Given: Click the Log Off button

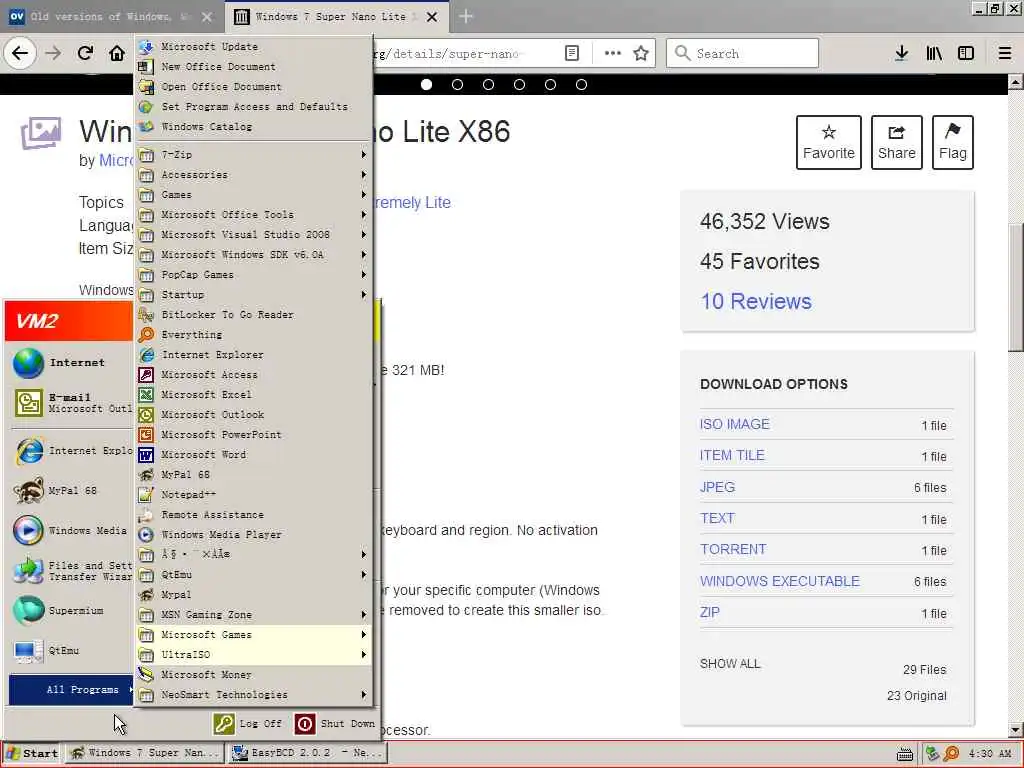Looking at the screenshot, I should click(x=248, y=724).
